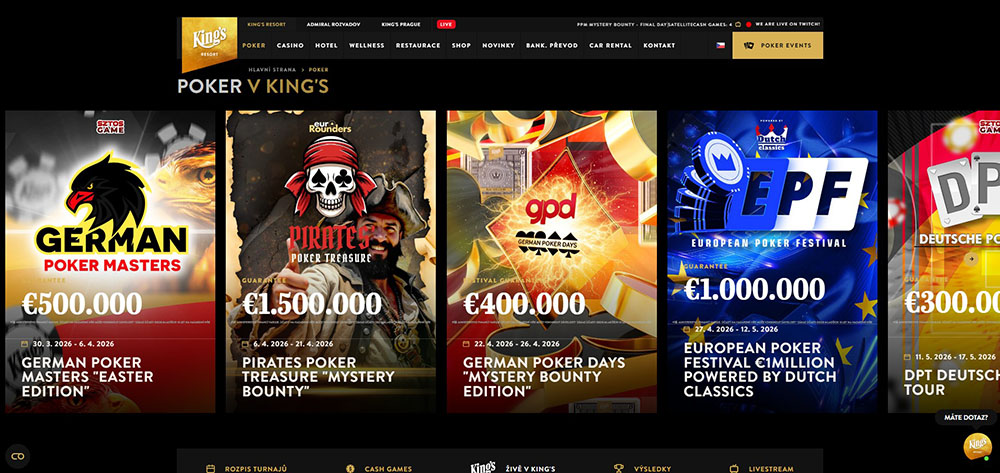Open the Casino menu item

coord(290,46)
